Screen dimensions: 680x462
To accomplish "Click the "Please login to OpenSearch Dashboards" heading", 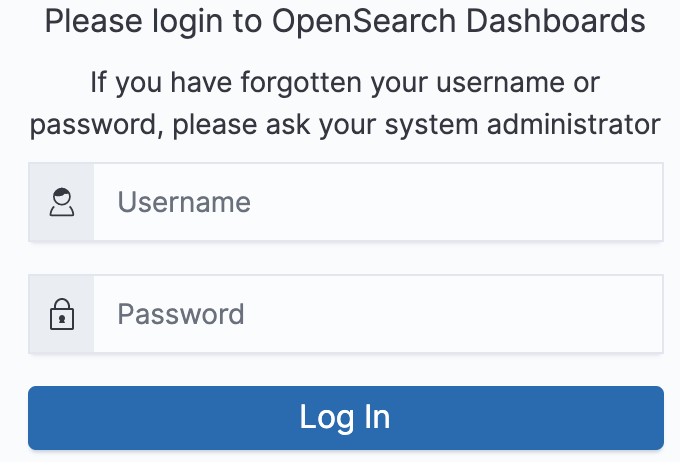I will (345, 20).
